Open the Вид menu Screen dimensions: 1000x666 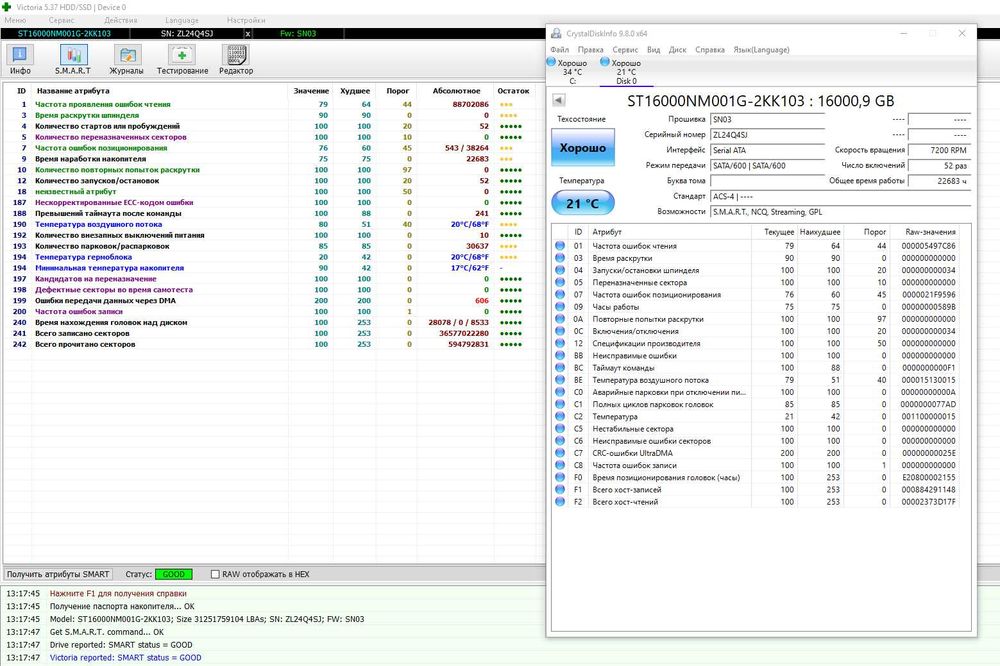653,50
